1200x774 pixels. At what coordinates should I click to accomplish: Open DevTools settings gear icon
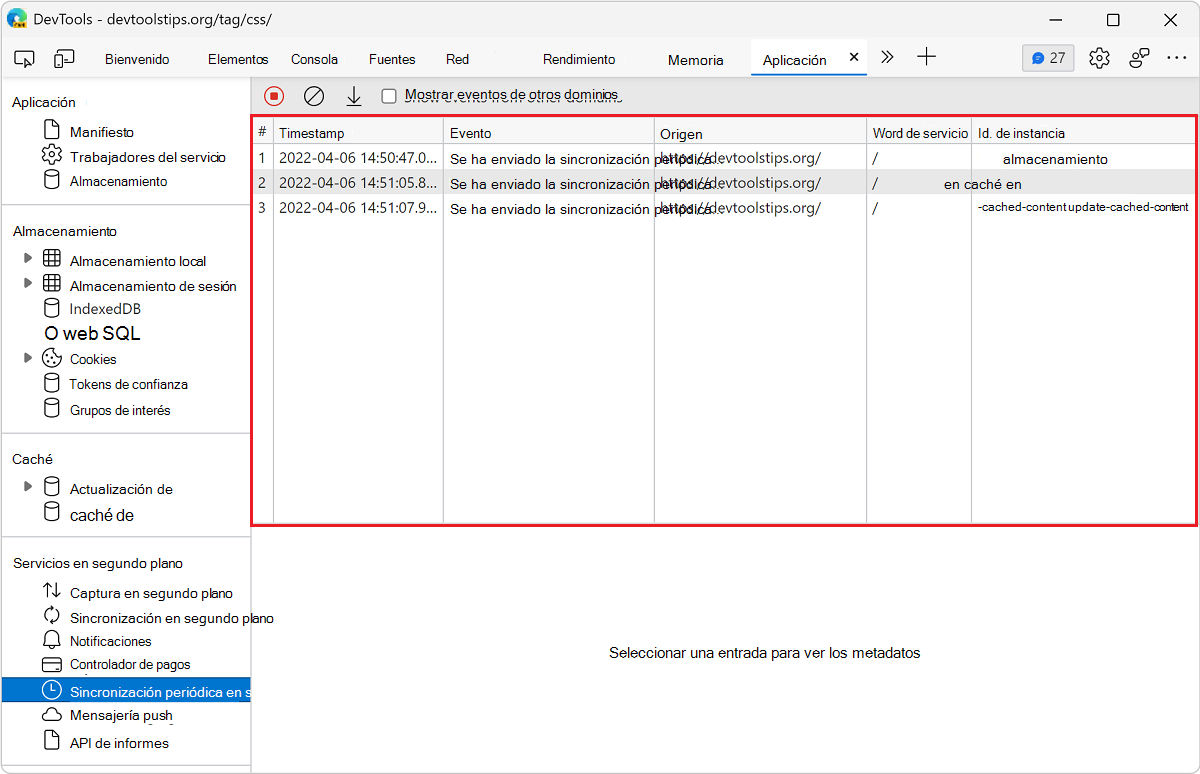point(1099,58)
